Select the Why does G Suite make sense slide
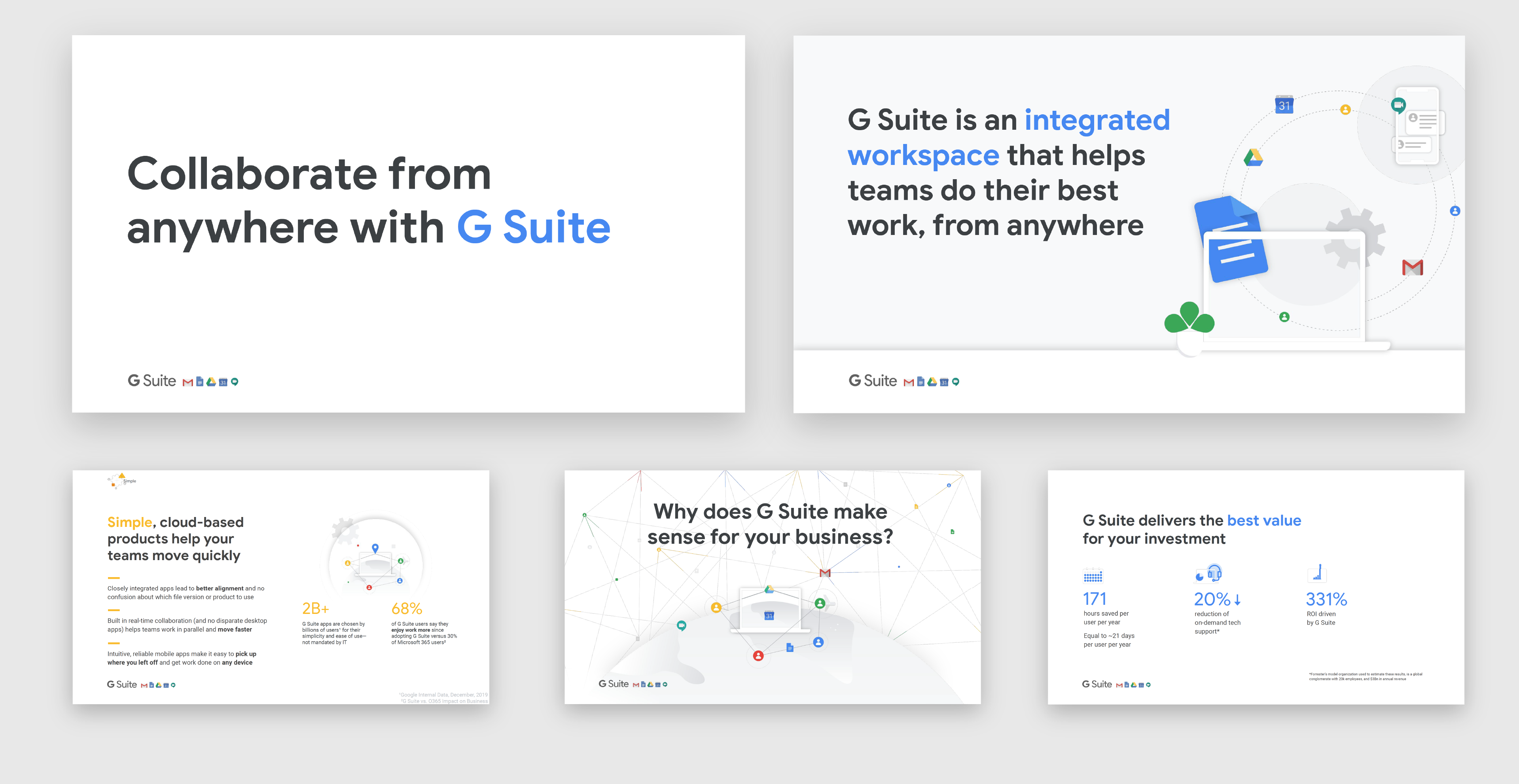The image size is (1519, 784). click(773, 587)
